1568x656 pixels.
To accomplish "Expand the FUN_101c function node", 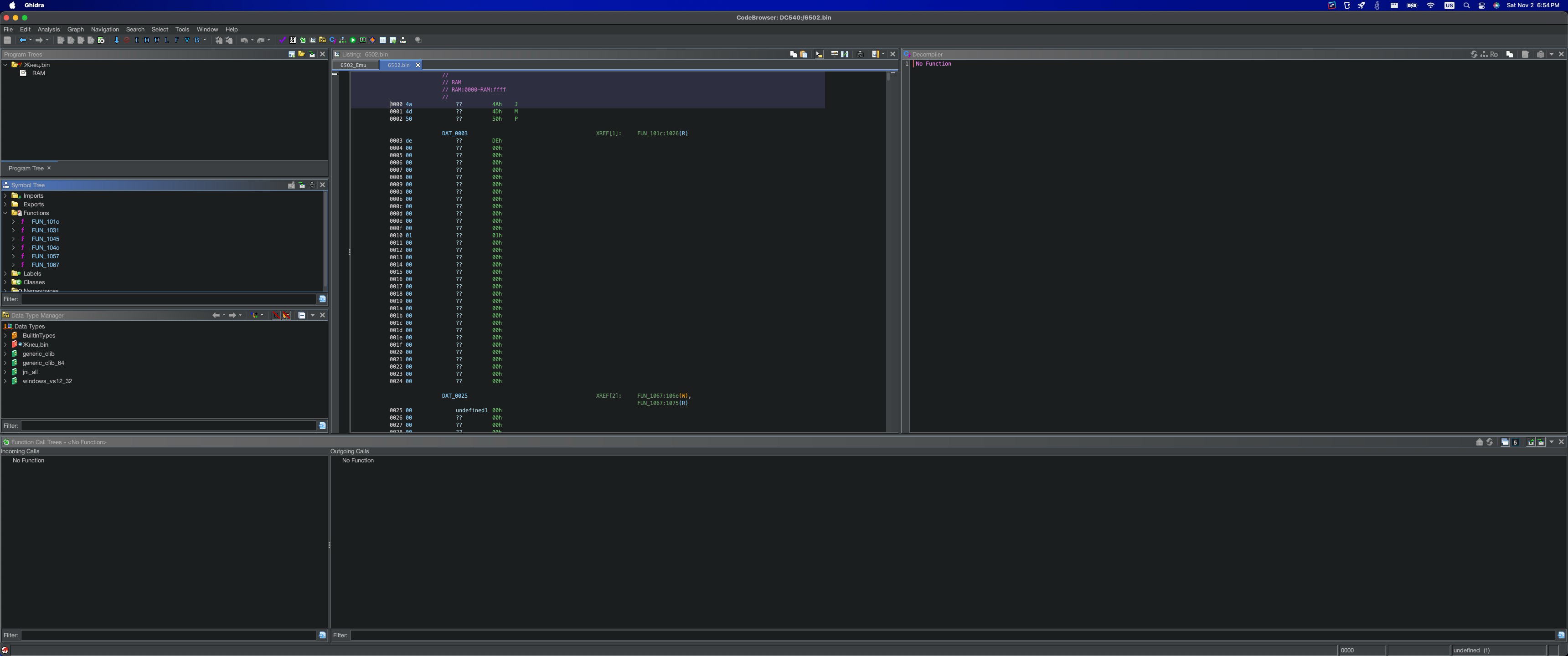I will click(13, 221).
